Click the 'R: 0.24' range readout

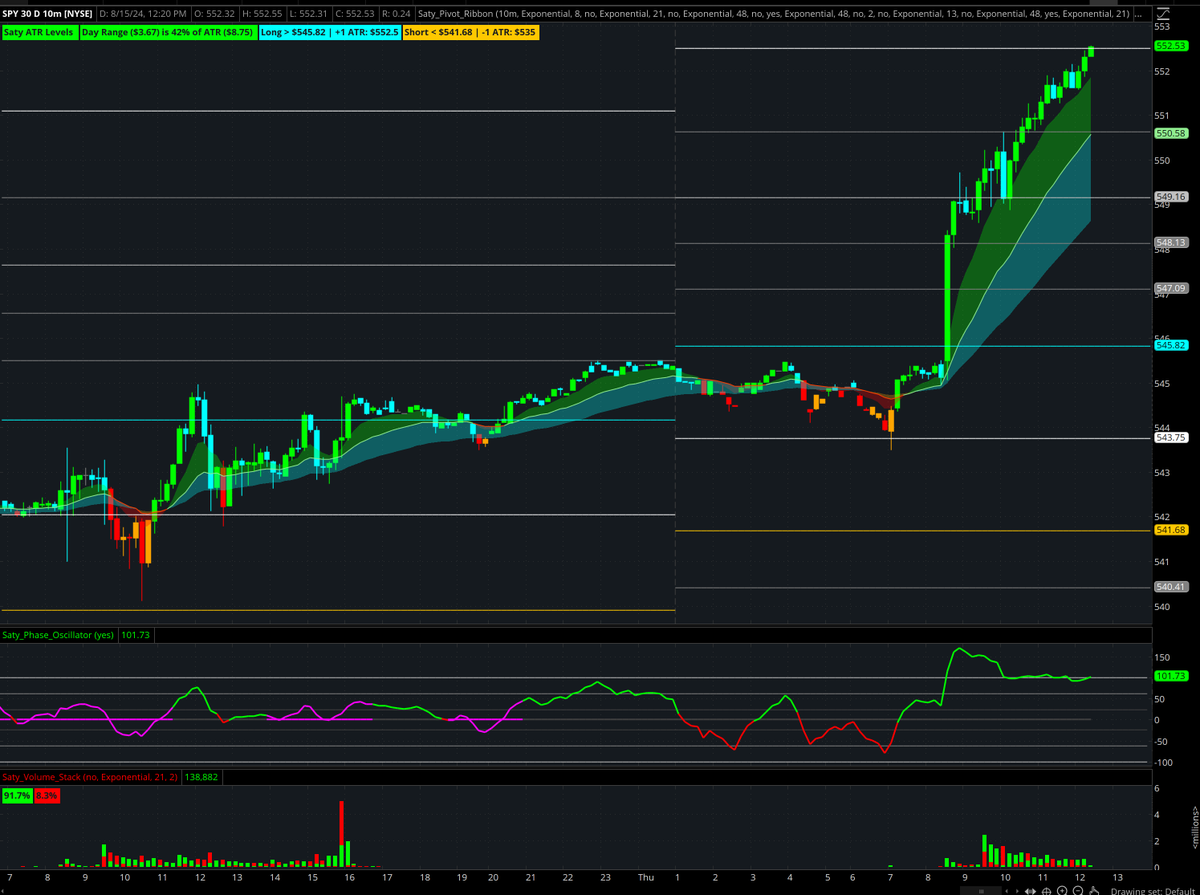point(396,13)
